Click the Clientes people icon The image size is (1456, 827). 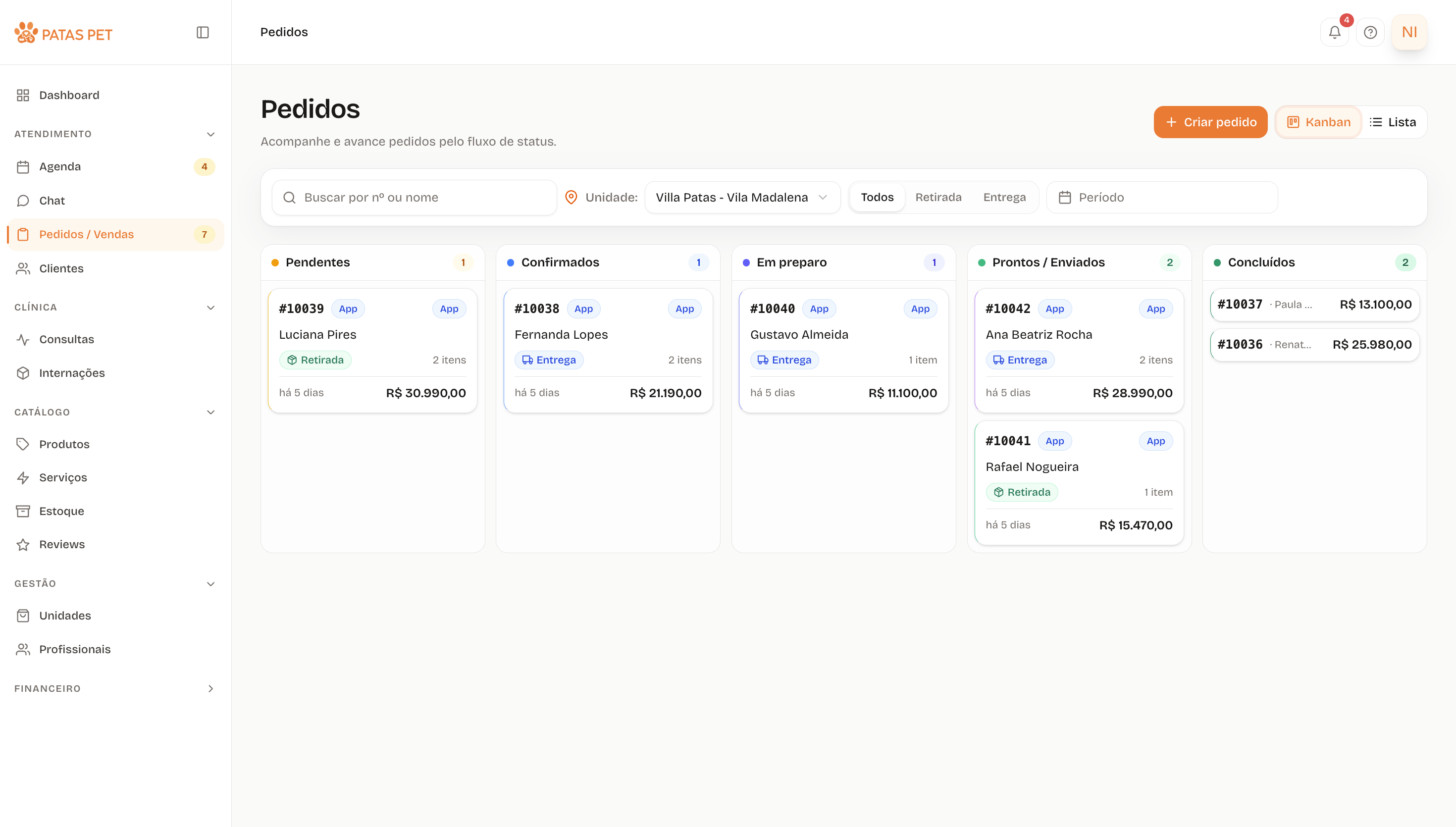pos(23,269)
